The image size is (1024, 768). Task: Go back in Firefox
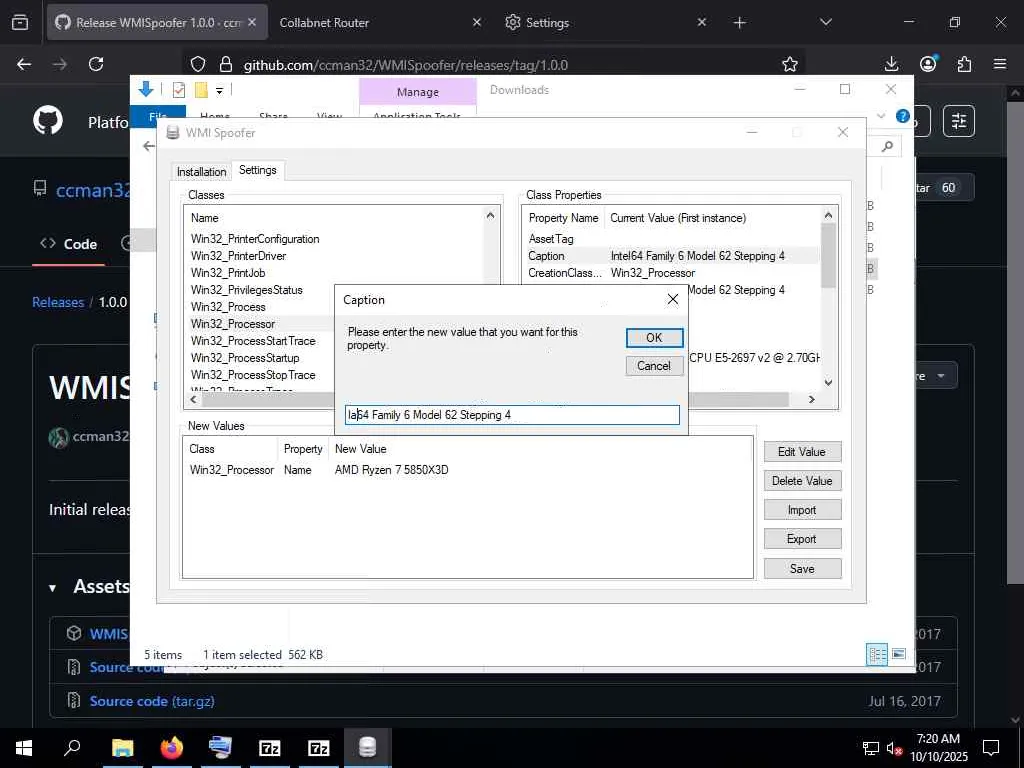[24, 64]
